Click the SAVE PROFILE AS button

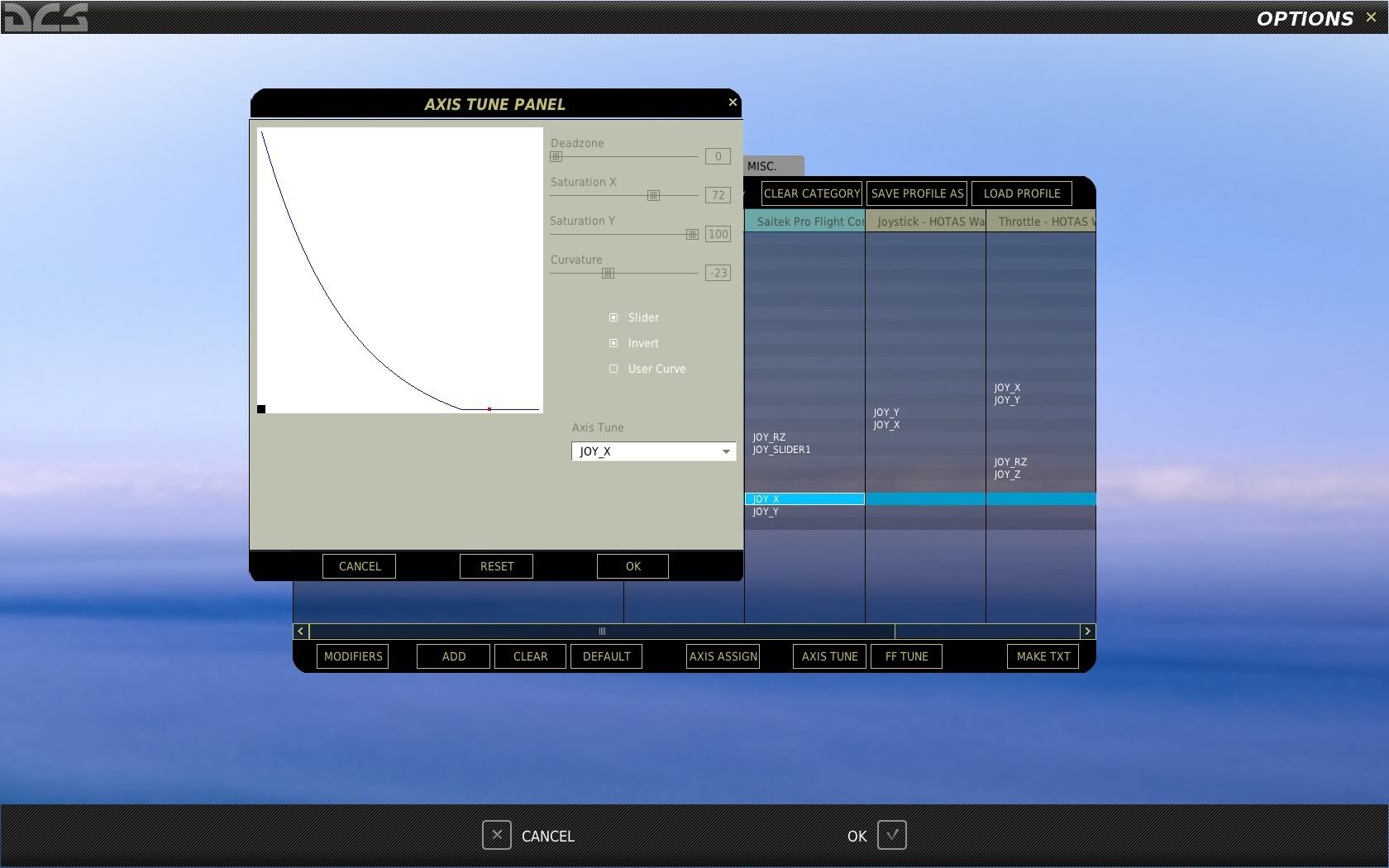(x=917, y=193)
